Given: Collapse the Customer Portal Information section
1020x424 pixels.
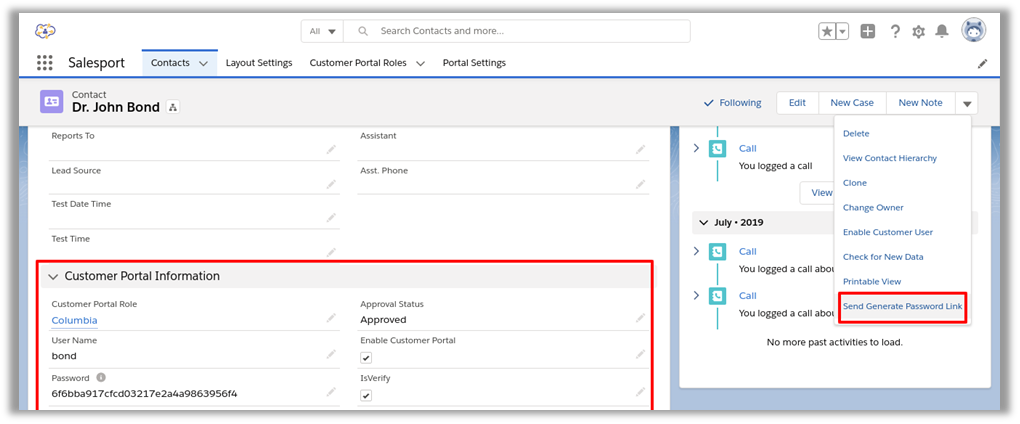Looking at the screenshot, I should coord(54,277).
